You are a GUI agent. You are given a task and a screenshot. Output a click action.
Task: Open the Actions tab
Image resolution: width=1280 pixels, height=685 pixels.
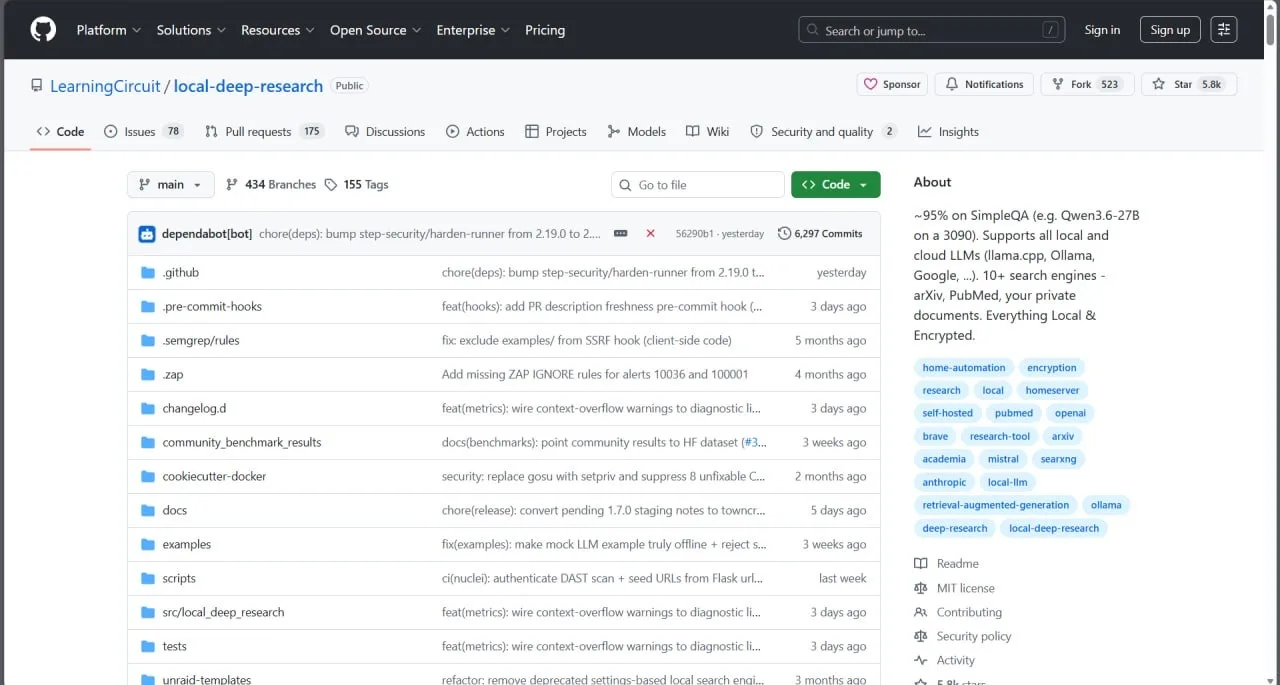pos(475,132)
